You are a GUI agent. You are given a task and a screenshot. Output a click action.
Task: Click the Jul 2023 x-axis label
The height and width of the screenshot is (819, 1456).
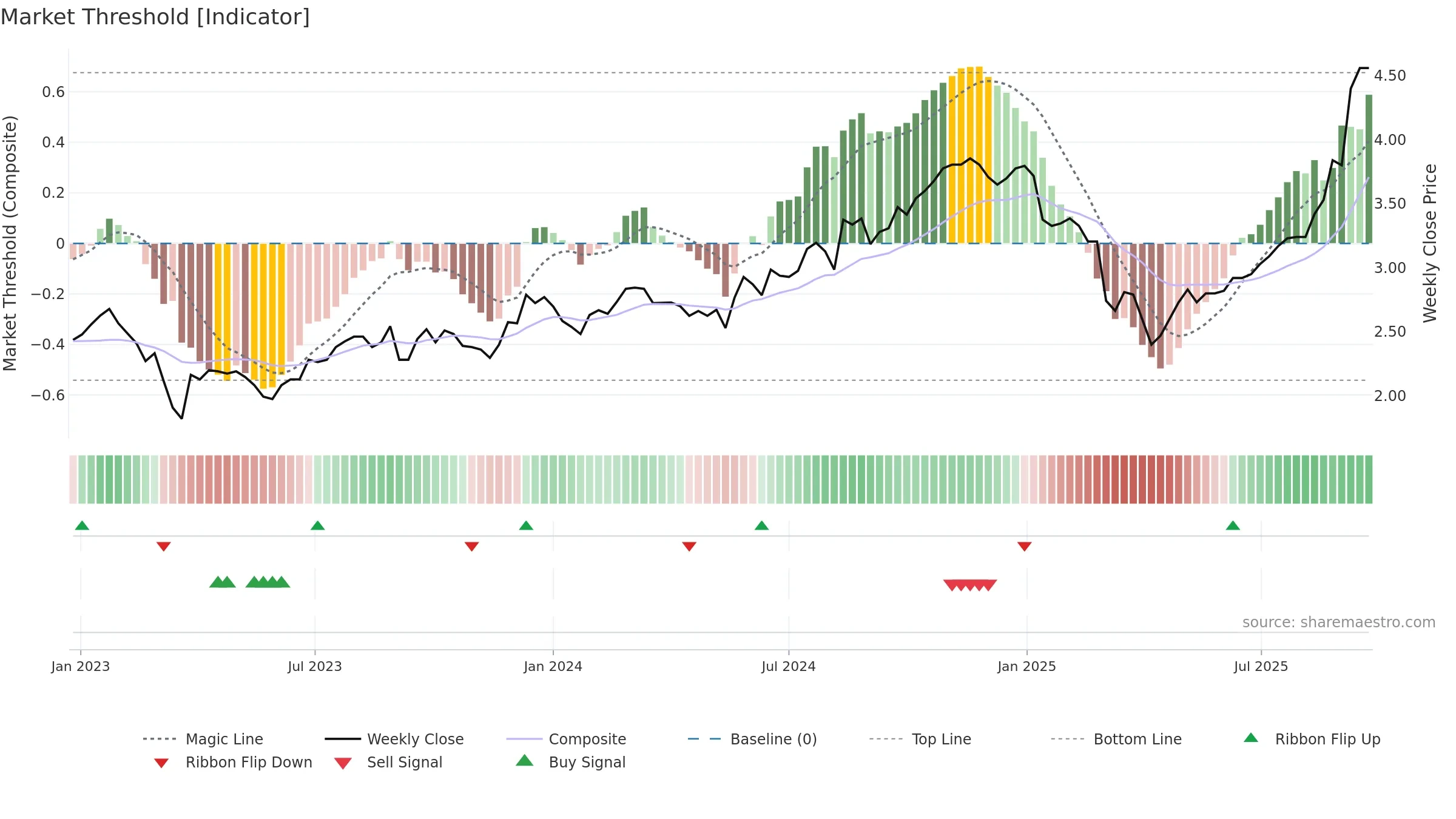[x=315, y=666]
